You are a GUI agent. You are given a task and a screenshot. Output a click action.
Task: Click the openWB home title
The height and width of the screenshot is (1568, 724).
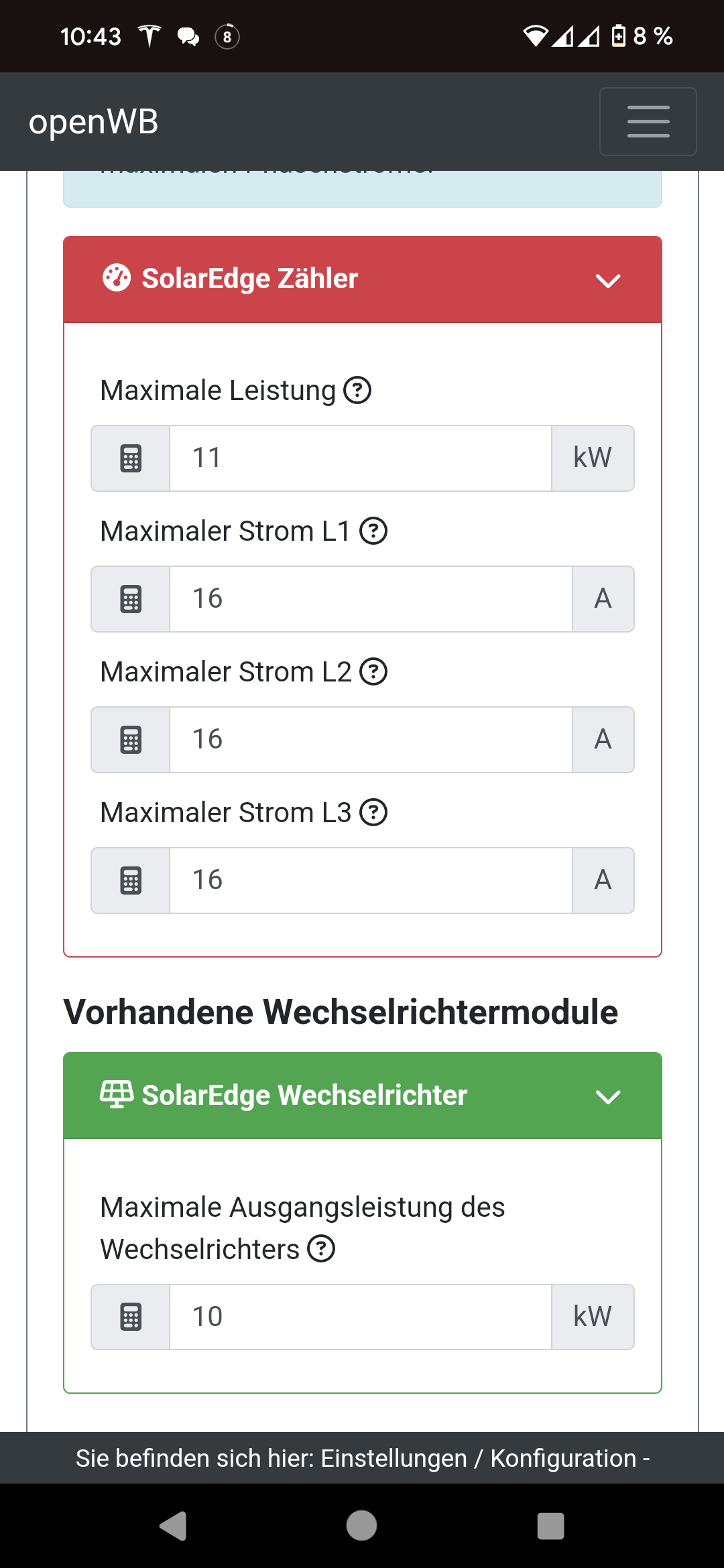pyautogui.click(x=93, y=122)
